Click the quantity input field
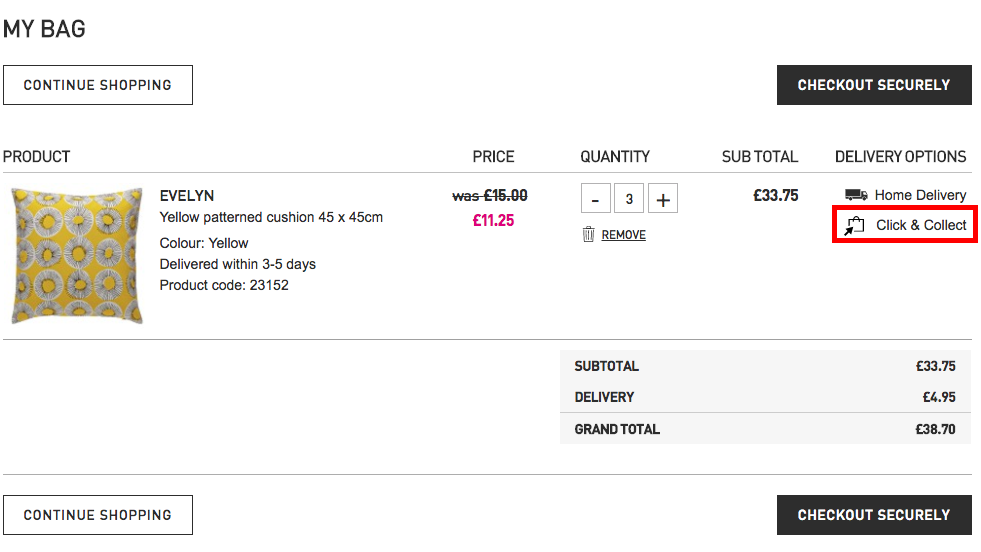This screenshot has height=552, width=981. tap(629, 199)
